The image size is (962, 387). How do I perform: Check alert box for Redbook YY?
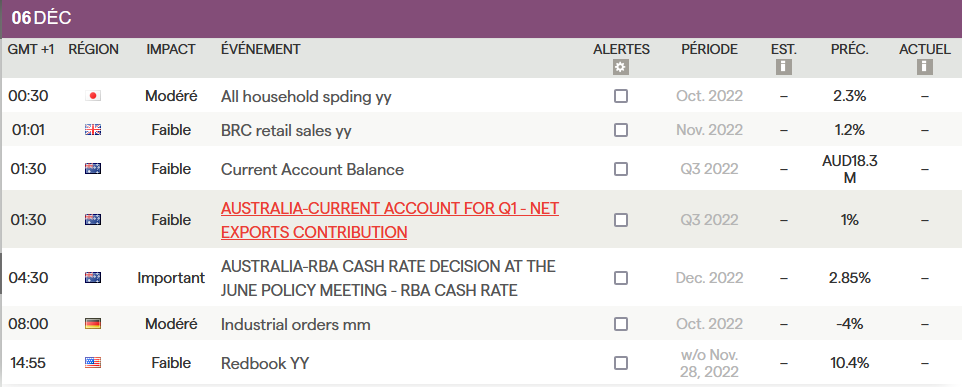pyautogui.click(x=621, y=363)
